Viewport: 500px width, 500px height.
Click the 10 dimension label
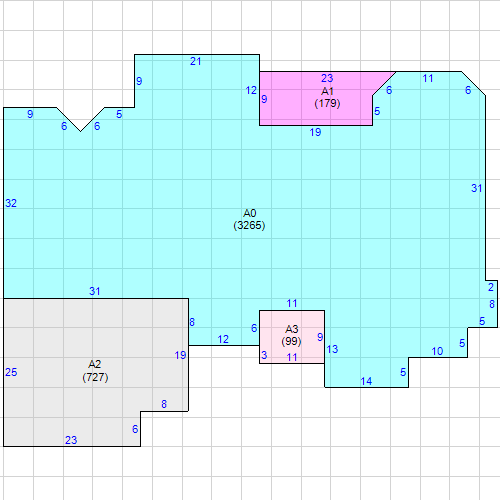(x=437, y=351)
